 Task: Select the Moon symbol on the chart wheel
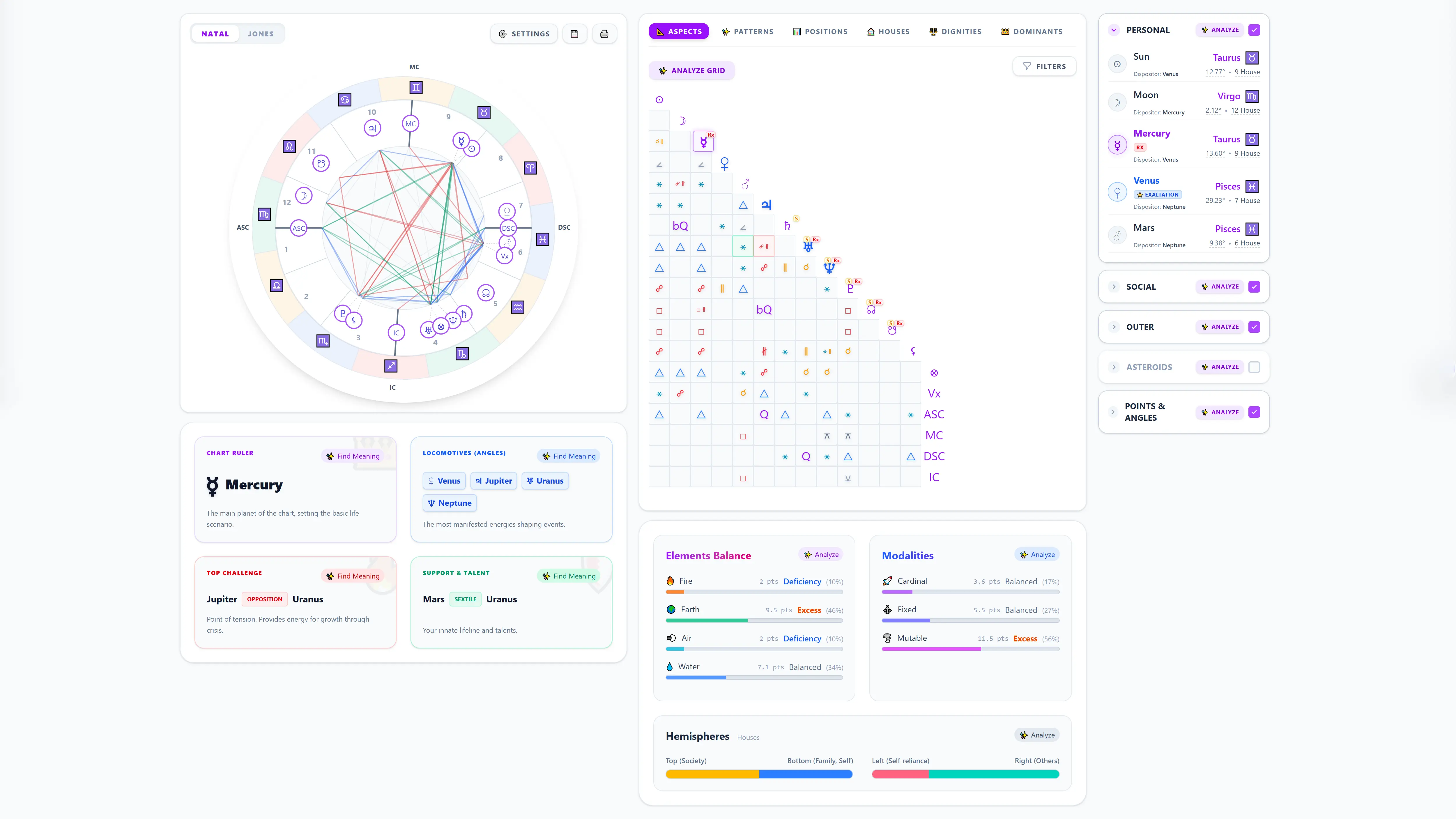click(x=304, y=196)
